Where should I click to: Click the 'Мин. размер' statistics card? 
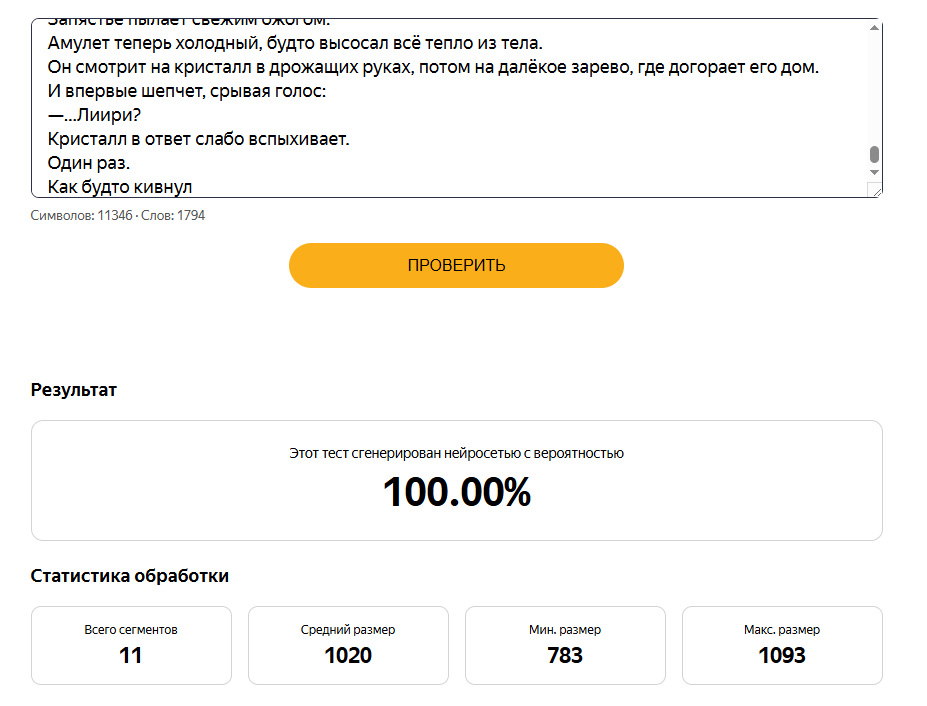click(x=565, y=645)
